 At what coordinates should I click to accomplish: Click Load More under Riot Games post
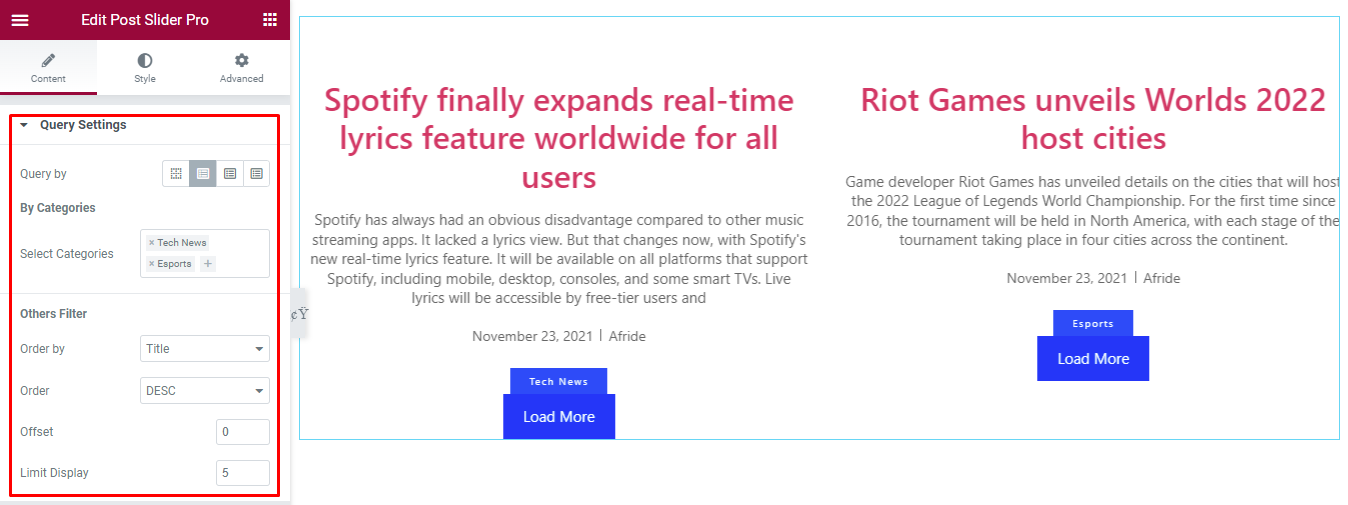(x=1093, y=359)
